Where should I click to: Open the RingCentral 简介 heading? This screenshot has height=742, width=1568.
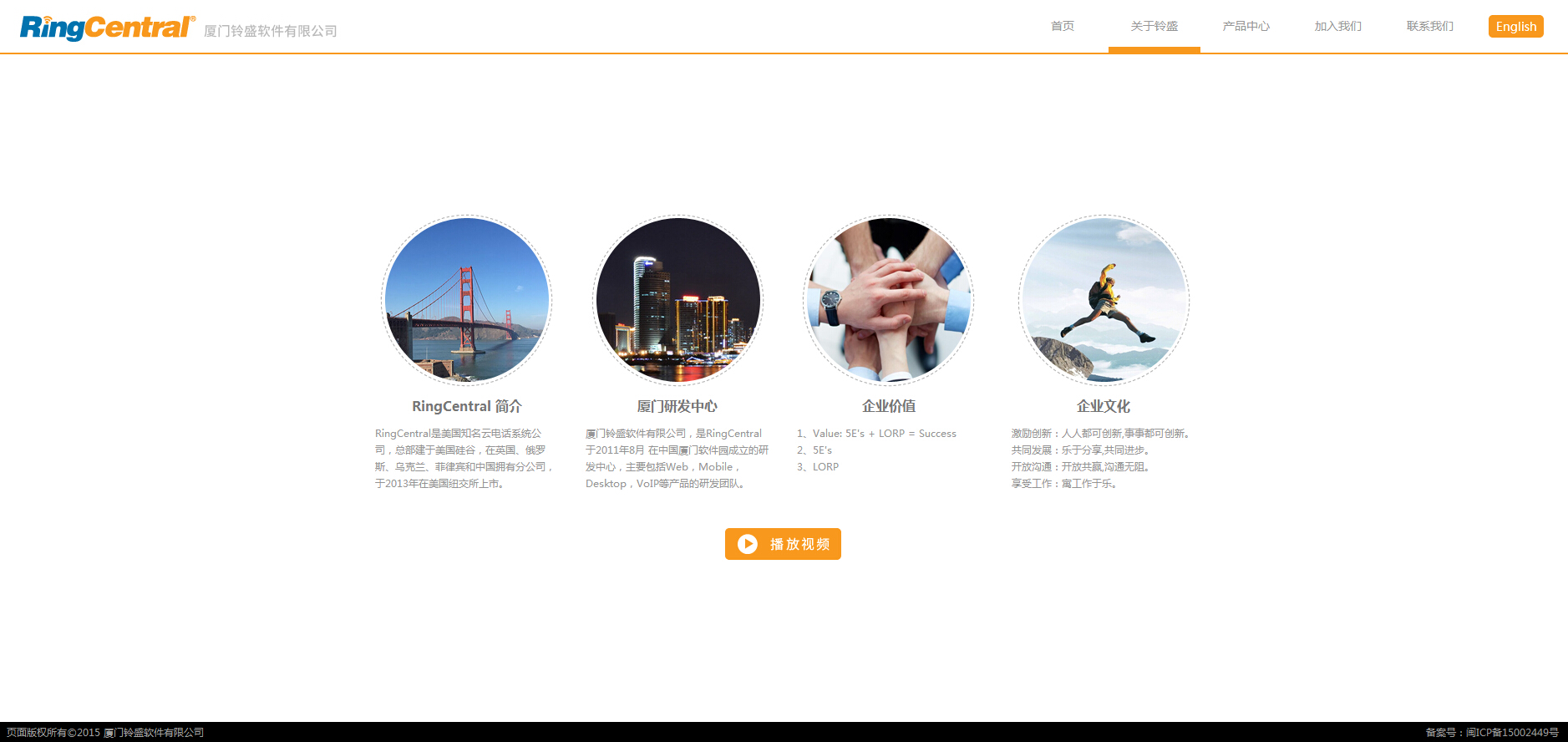[467, 406]
